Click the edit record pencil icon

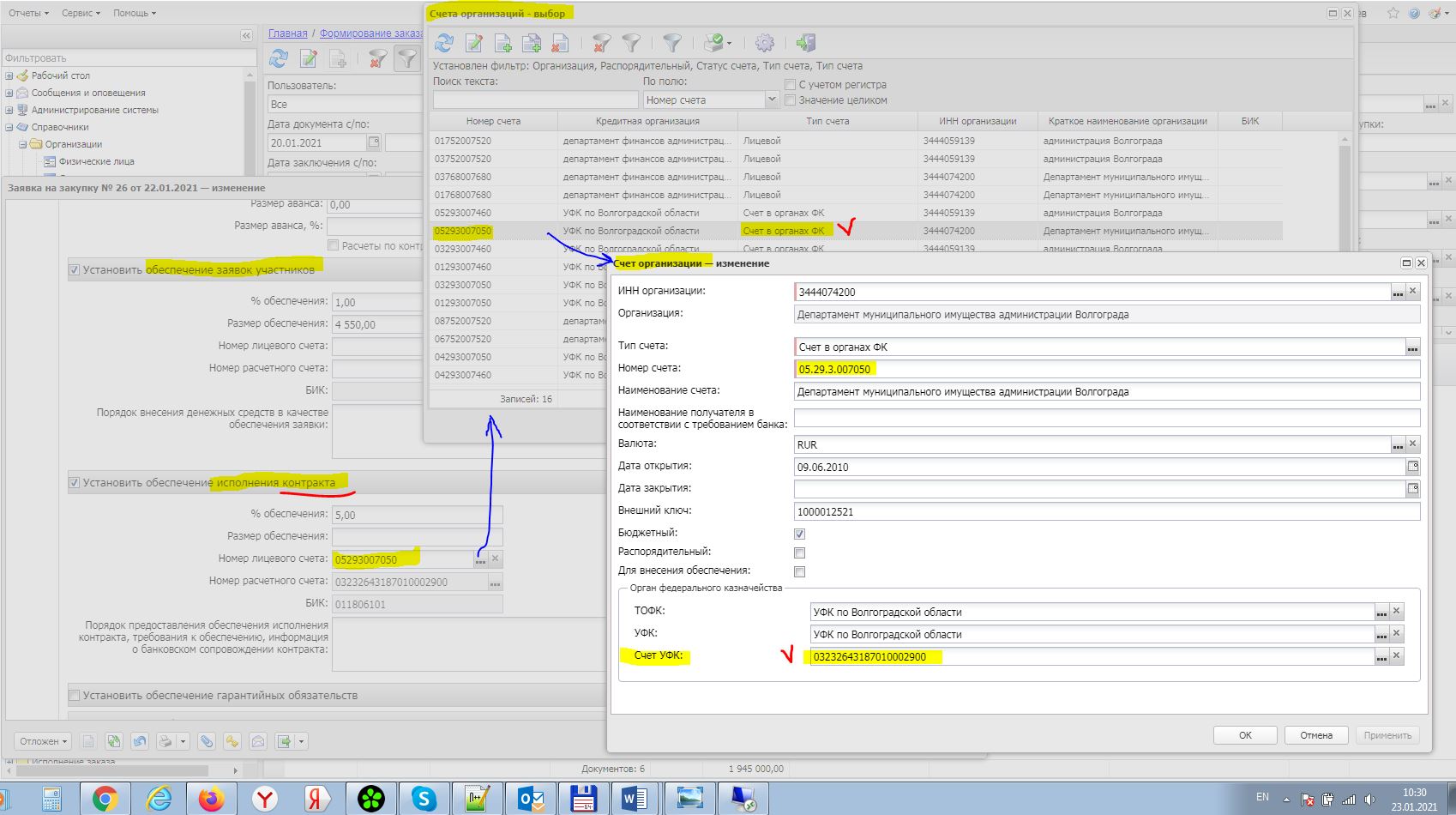click(x=473, y=43)
